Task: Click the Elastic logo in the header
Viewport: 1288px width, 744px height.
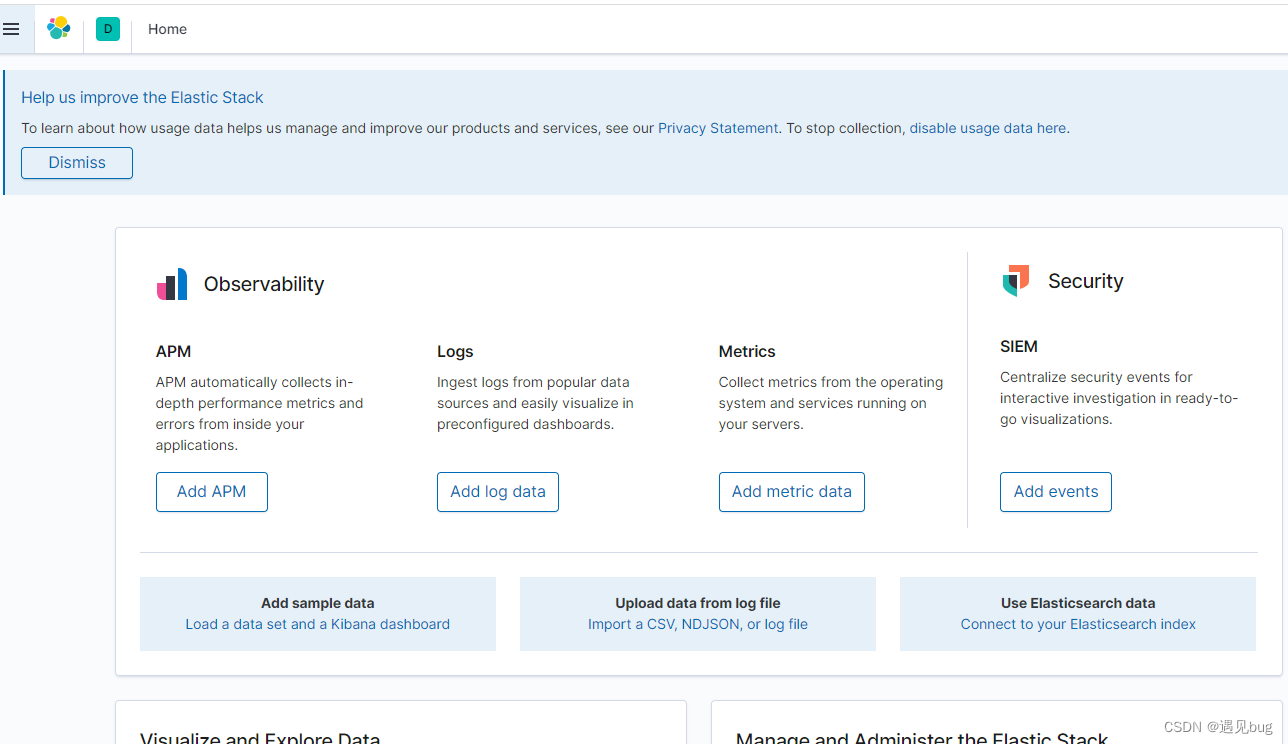Action: click(58, 29)
